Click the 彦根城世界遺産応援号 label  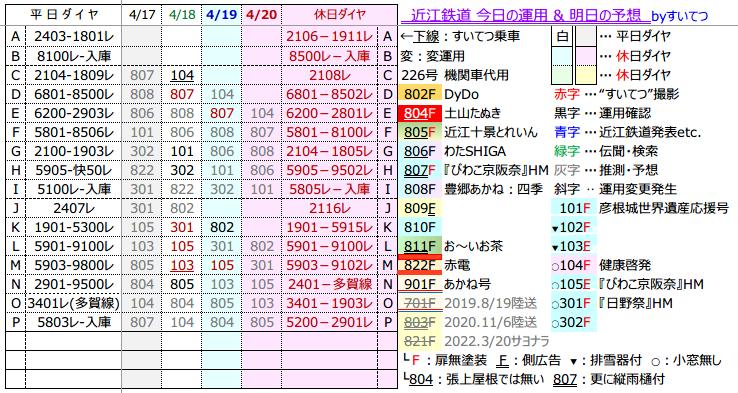pyautogui.click(x=664, y=208)
